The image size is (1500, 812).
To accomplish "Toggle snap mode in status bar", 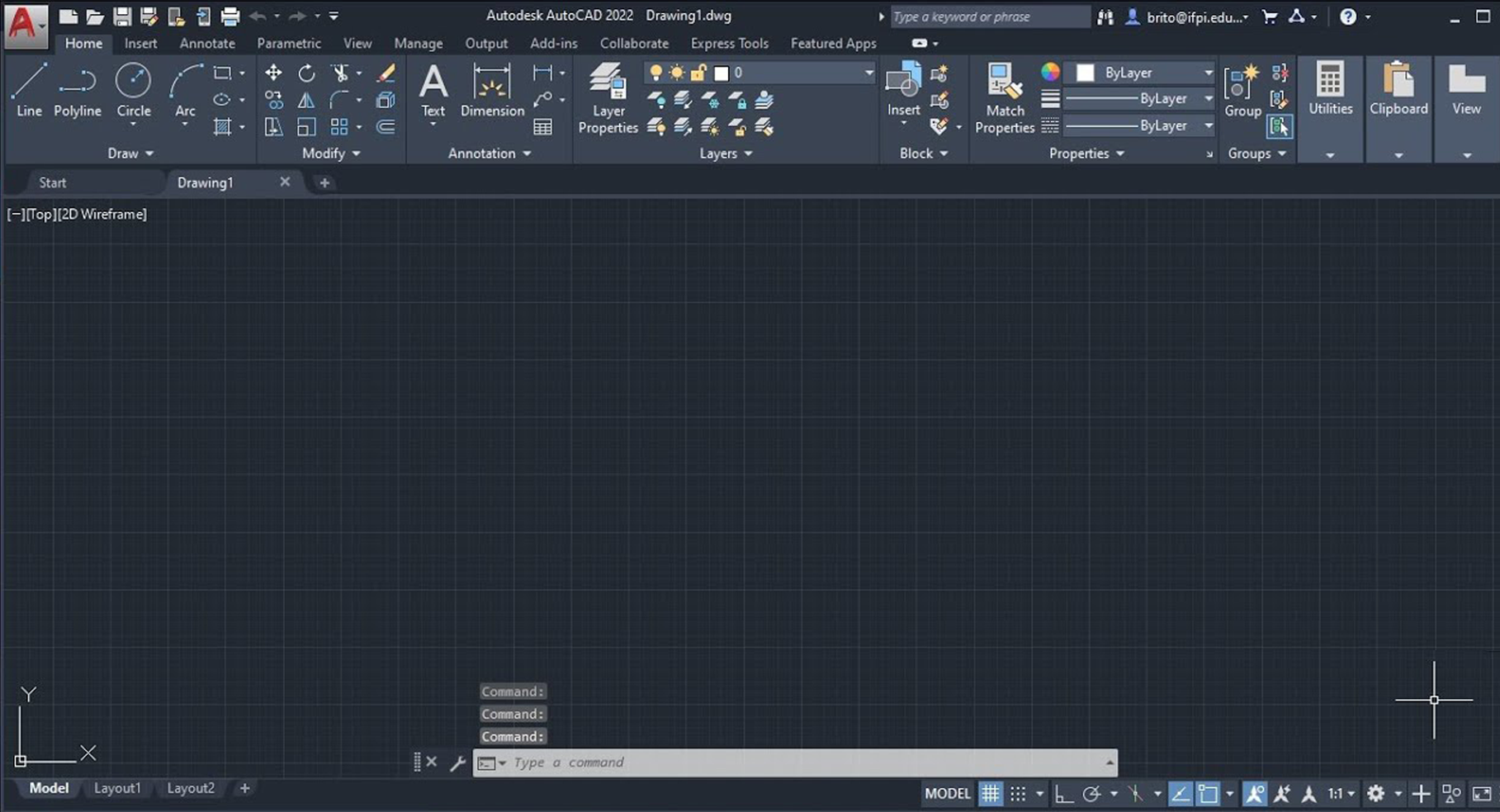I will (1018, 794).
